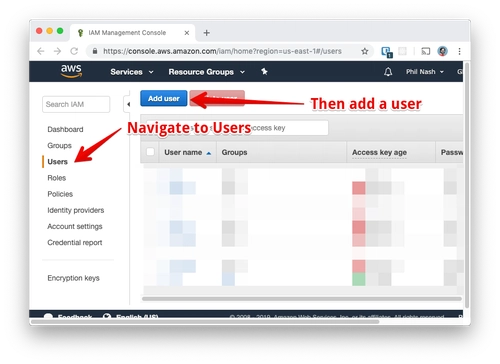Open Chrome's three-dot menu
This screenshot has height=364, width=500.
click(x=459, y=51)
